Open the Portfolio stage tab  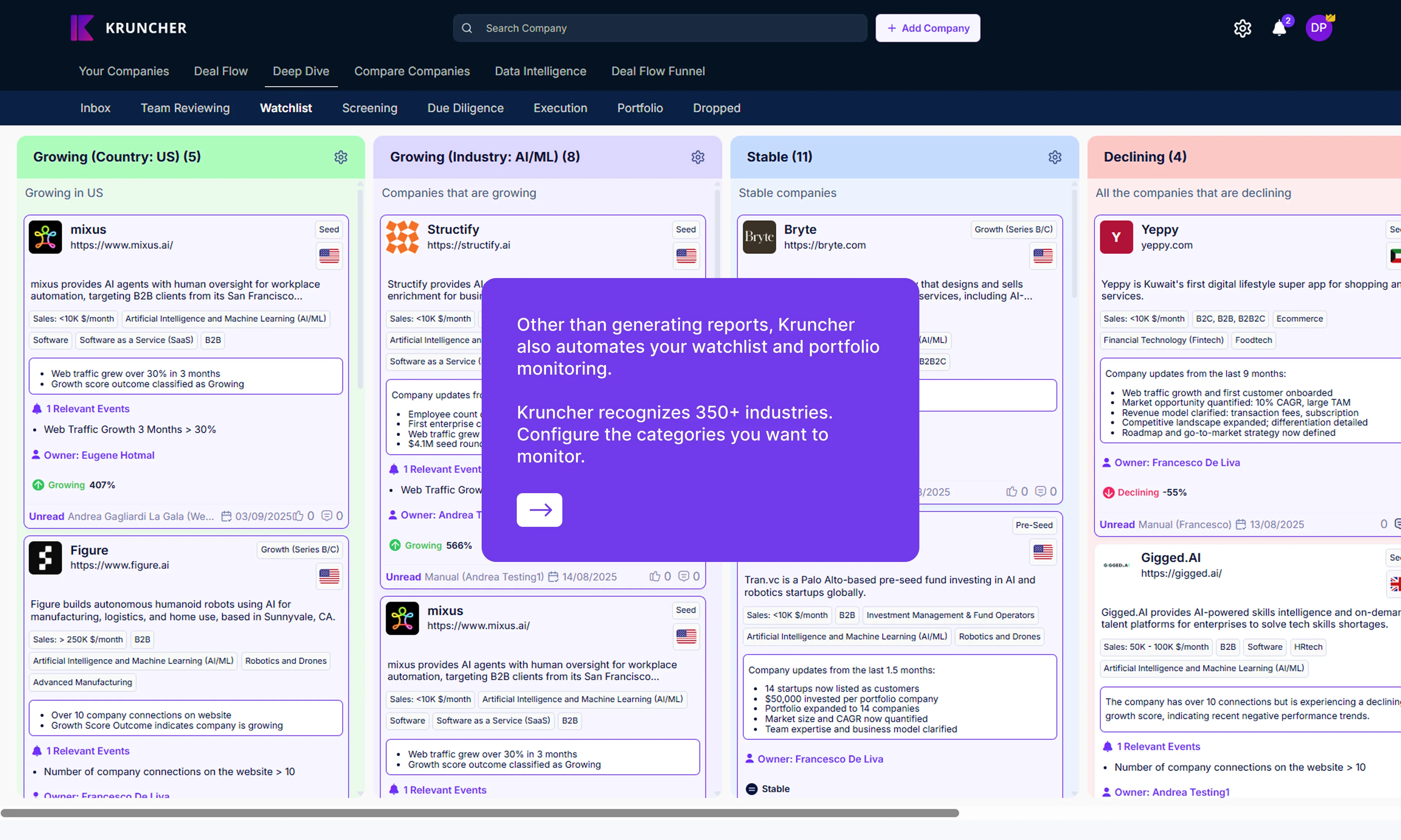click(x=640, y=108)
